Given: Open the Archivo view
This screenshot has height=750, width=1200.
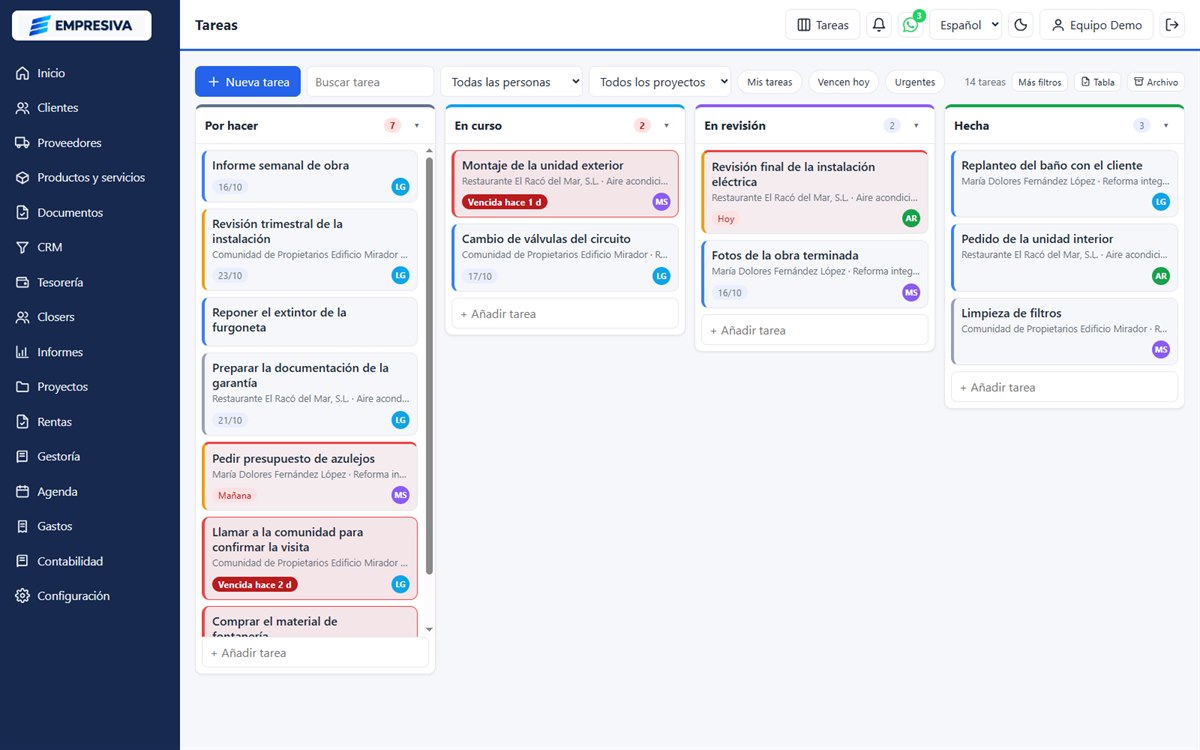Looking at the screenshot, I should [1156, 82].
